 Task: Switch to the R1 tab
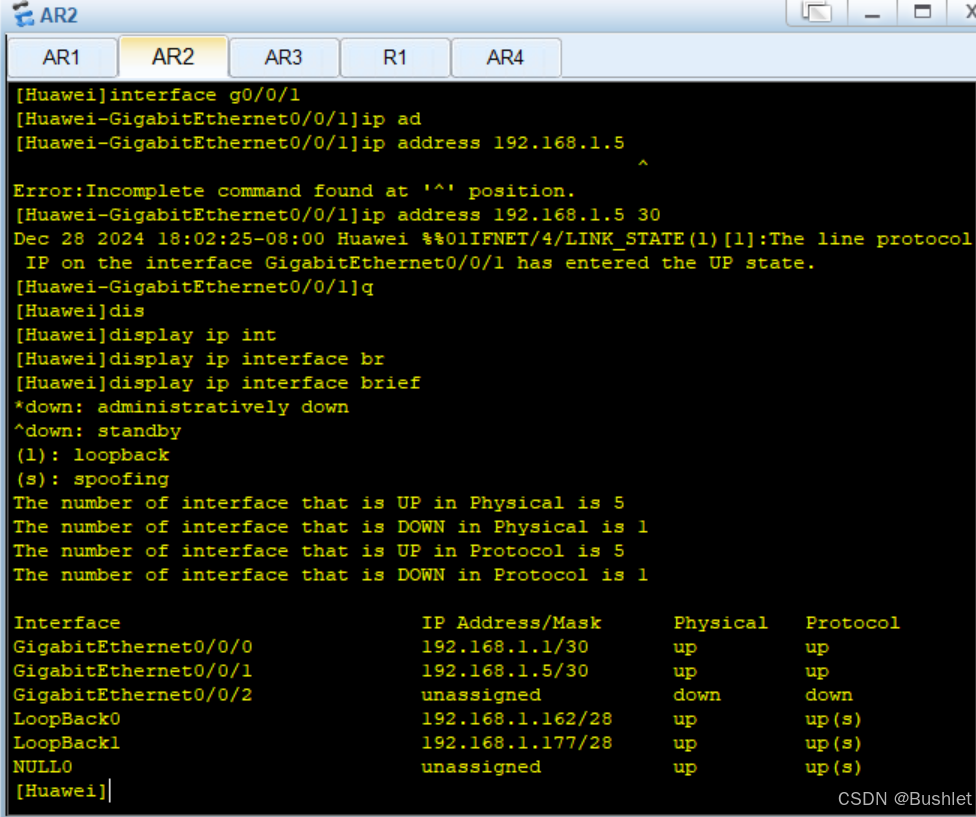395,58
